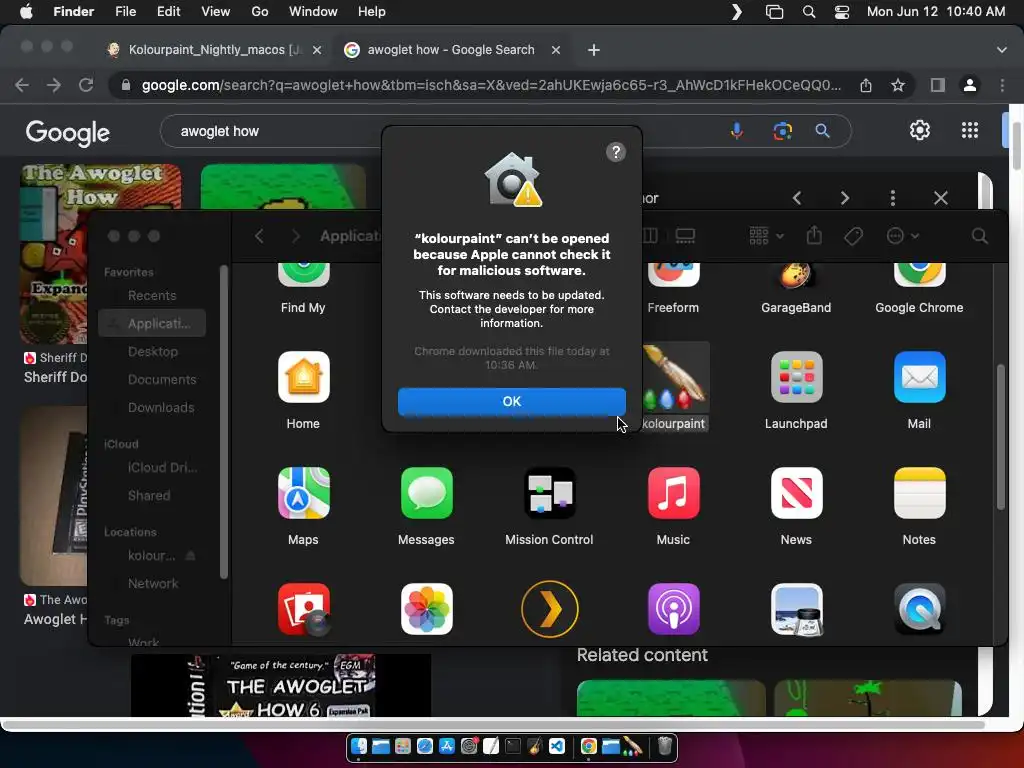
Task: Select the Freeform app icon
Action: 673,276
